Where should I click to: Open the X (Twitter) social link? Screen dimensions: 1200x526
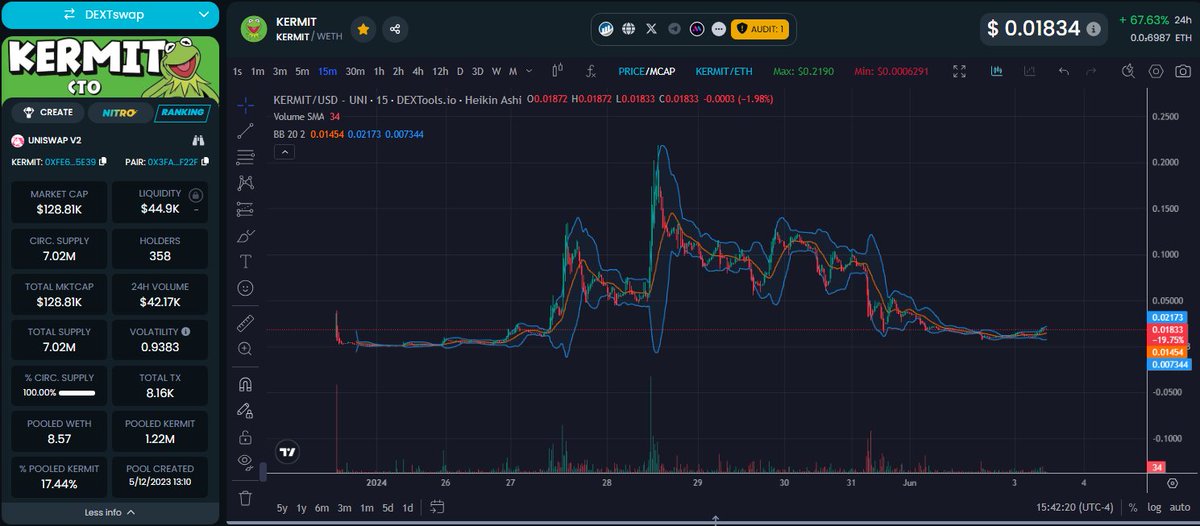click(652, 30)
